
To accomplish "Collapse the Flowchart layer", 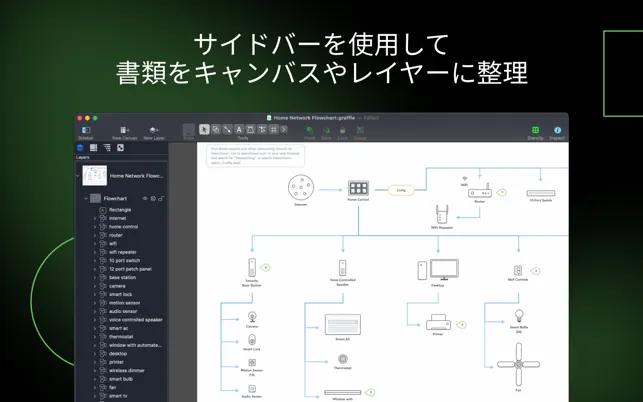I will [x=86, y=199].
